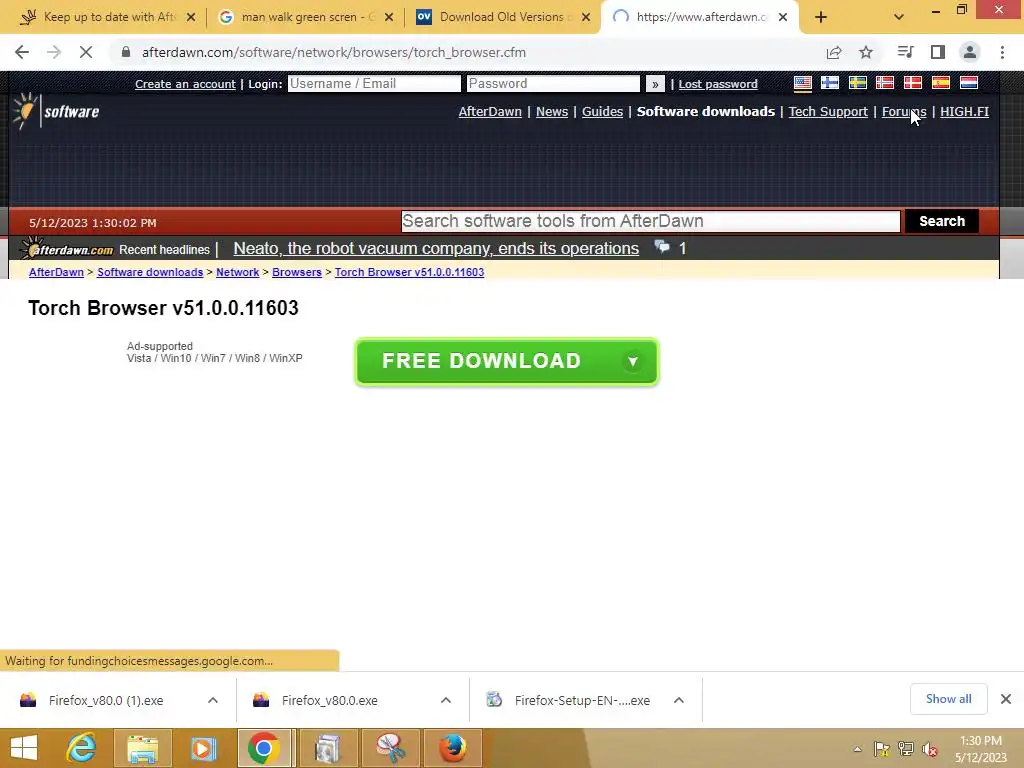Select the Spanish flag language
The image size is (1024, 768).
[x=940, y=83]
